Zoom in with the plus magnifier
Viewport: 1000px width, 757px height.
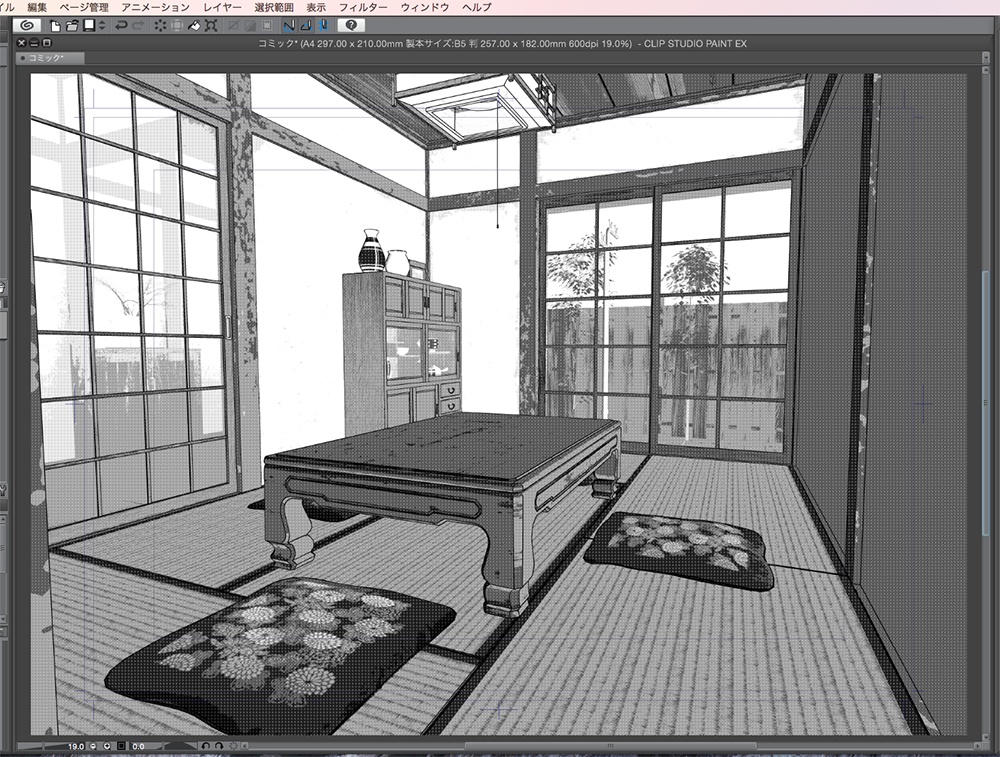pos(107,746)
